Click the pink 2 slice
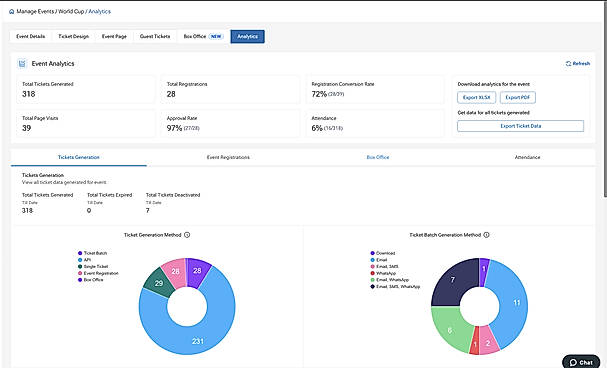 click(x=488, y=343)
